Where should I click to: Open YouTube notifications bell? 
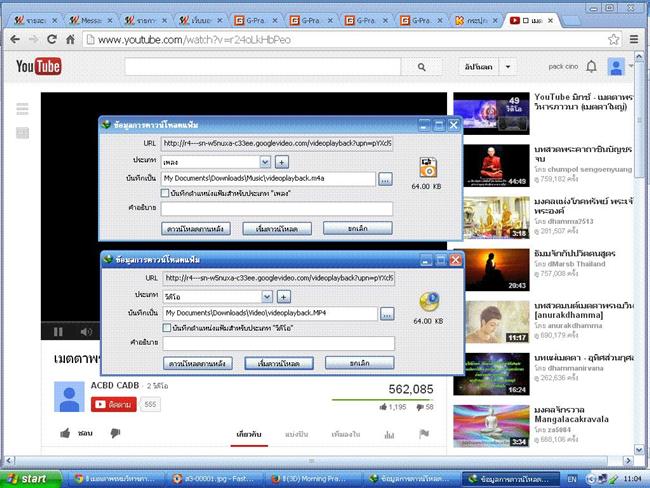[591, 66]
